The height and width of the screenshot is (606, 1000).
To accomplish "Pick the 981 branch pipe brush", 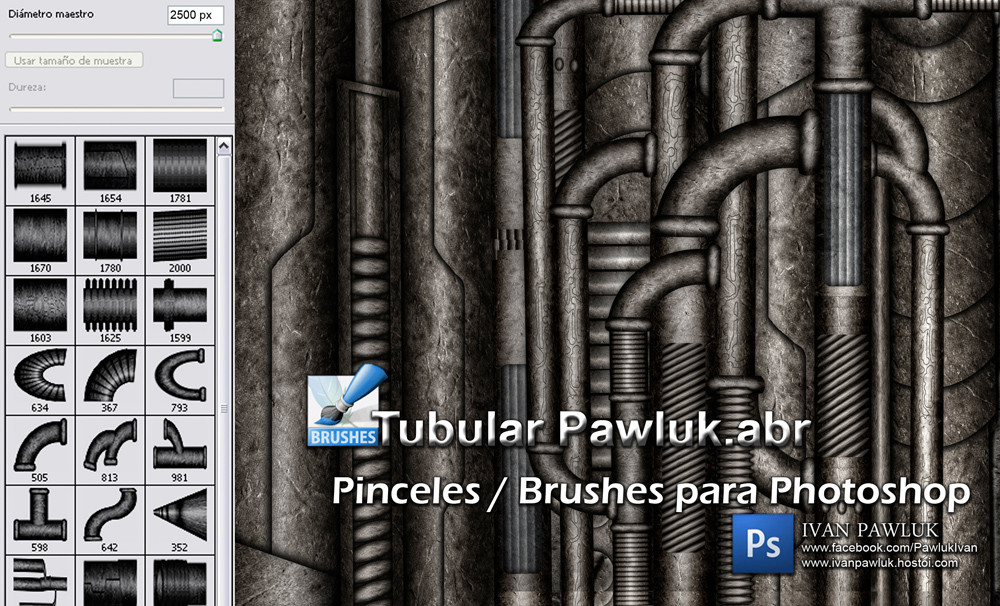I will click(180, 450).
